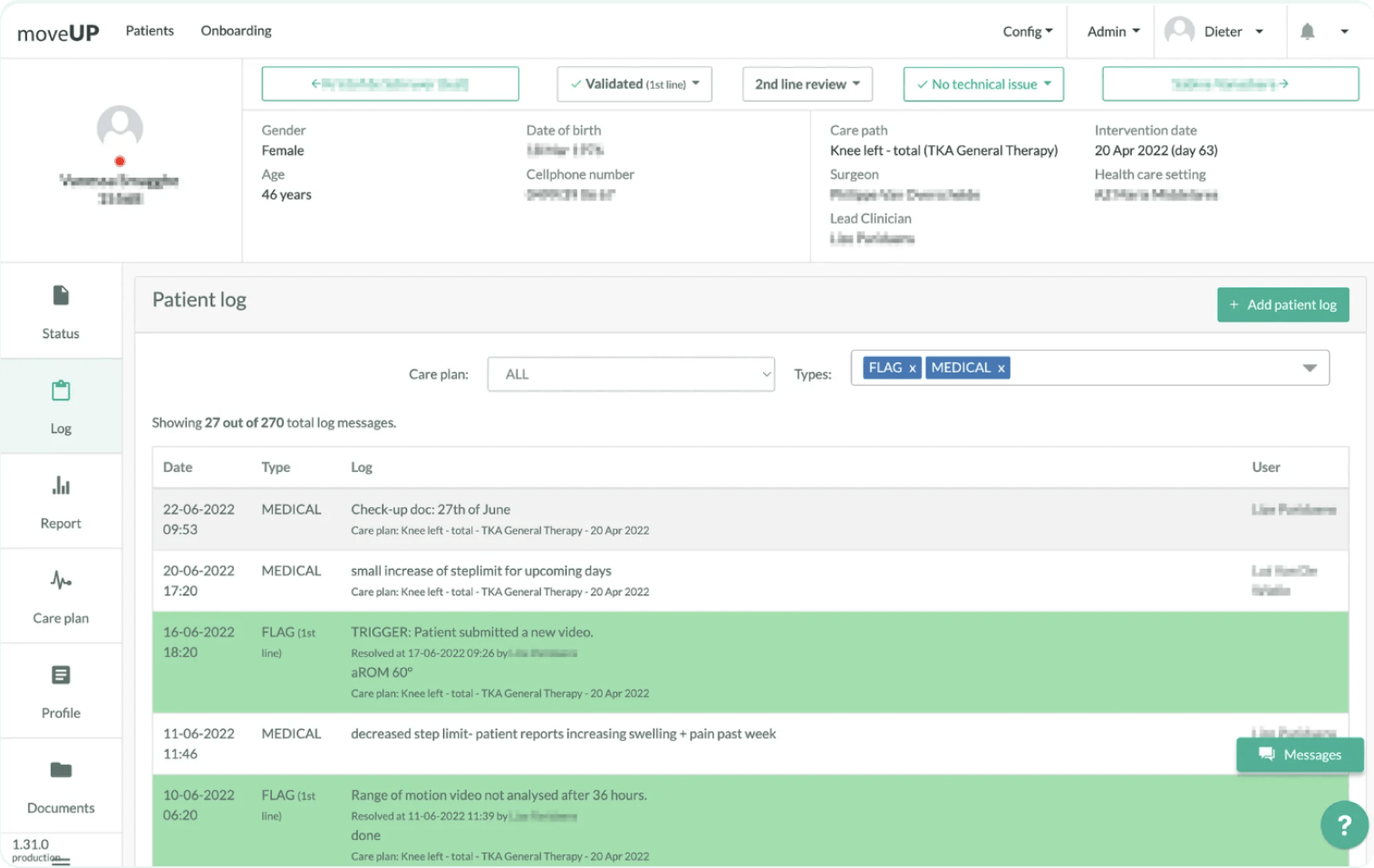
Task: Open the Patients menu item
Action: pyautogui.click(x=150, y=31)
